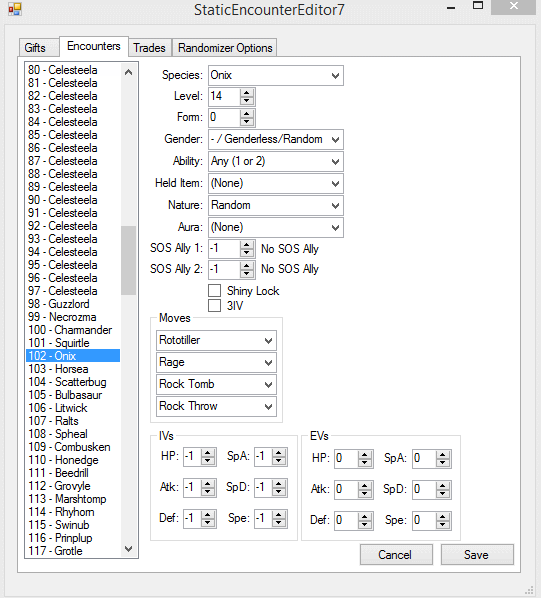Select 114 - Rhyhorn in the list

tap(73, 512)
